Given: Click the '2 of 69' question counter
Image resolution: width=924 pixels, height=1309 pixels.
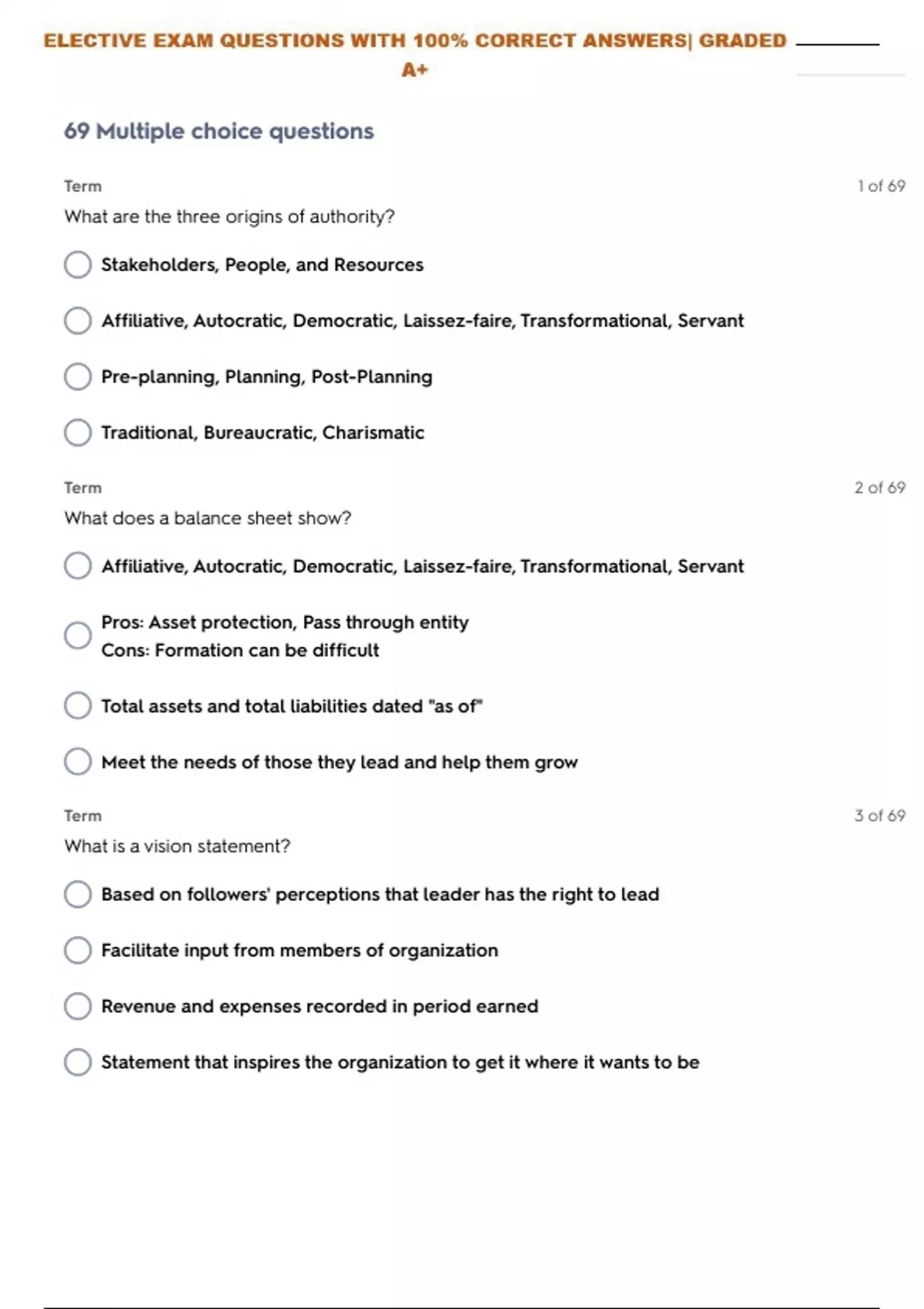Looking at the screenshot, I should [879, 488].
